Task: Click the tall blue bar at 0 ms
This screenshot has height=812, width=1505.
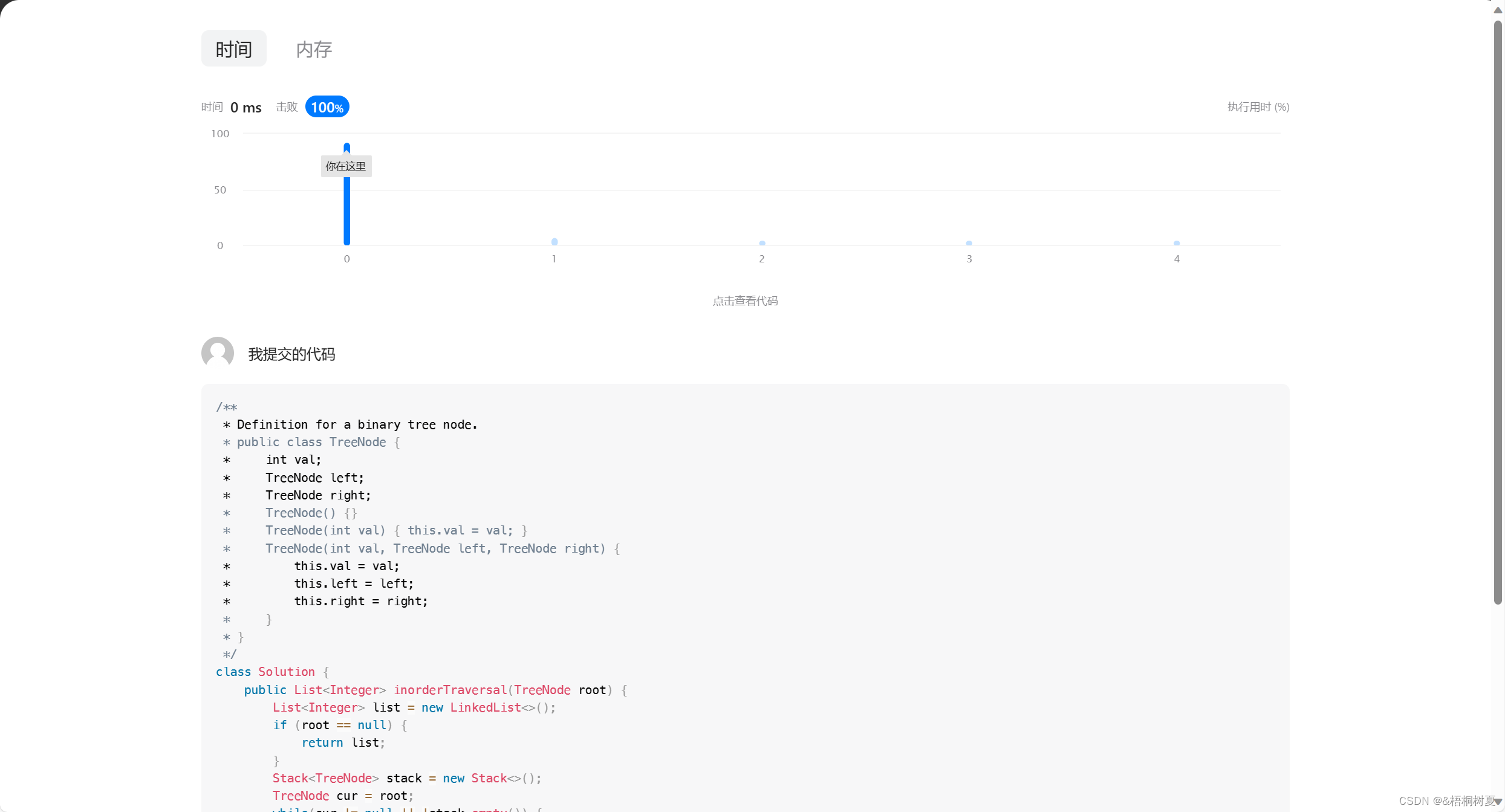Action: [347, 194]
